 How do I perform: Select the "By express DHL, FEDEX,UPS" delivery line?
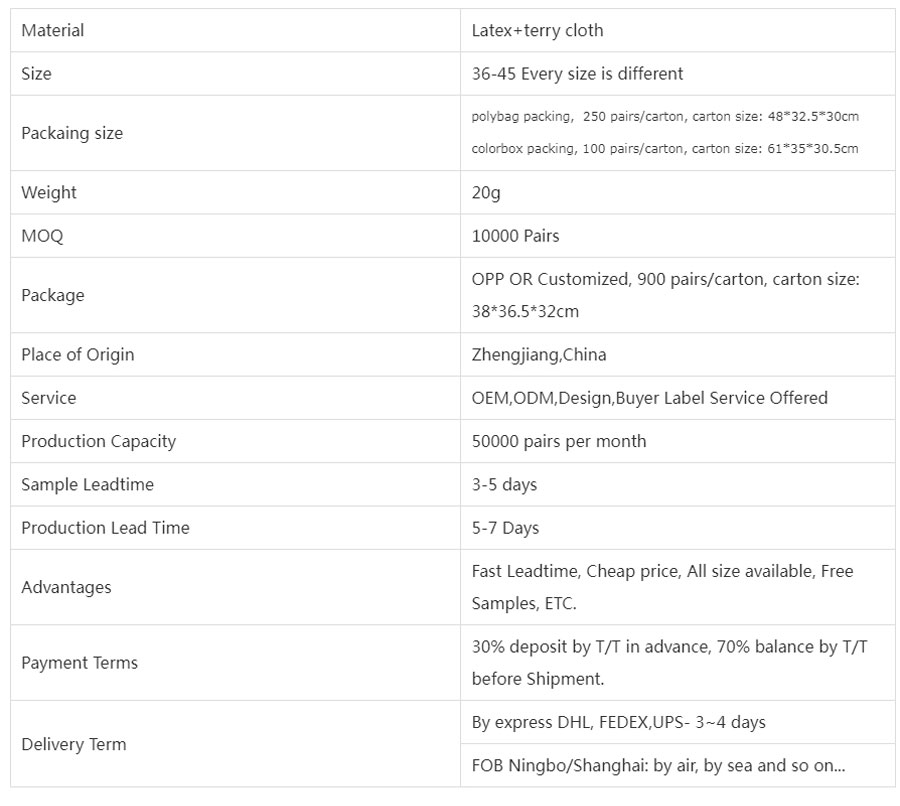coord(618,721)
